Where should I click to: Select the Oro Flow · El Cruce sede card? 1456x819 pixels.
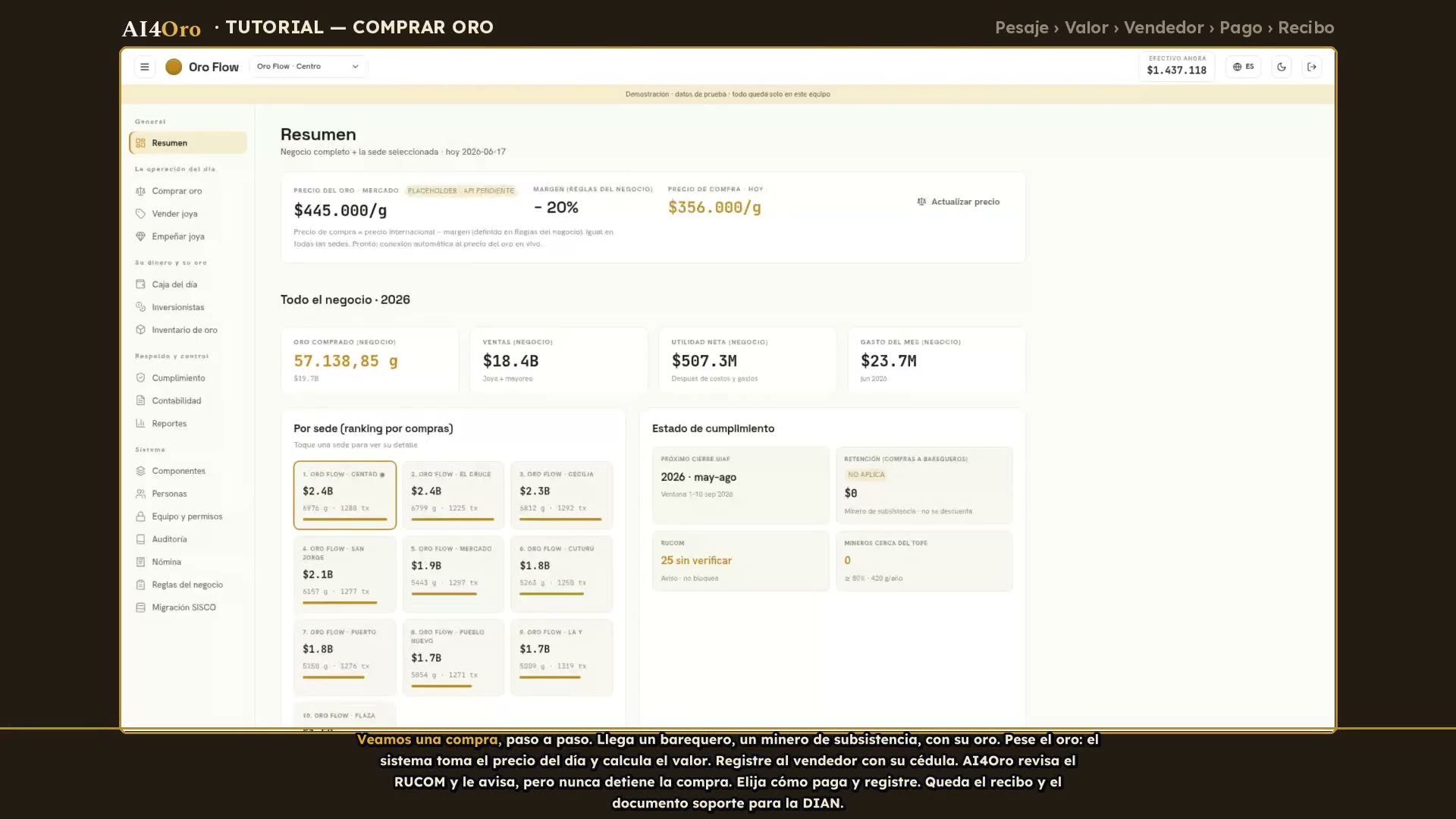pos(453,494)
